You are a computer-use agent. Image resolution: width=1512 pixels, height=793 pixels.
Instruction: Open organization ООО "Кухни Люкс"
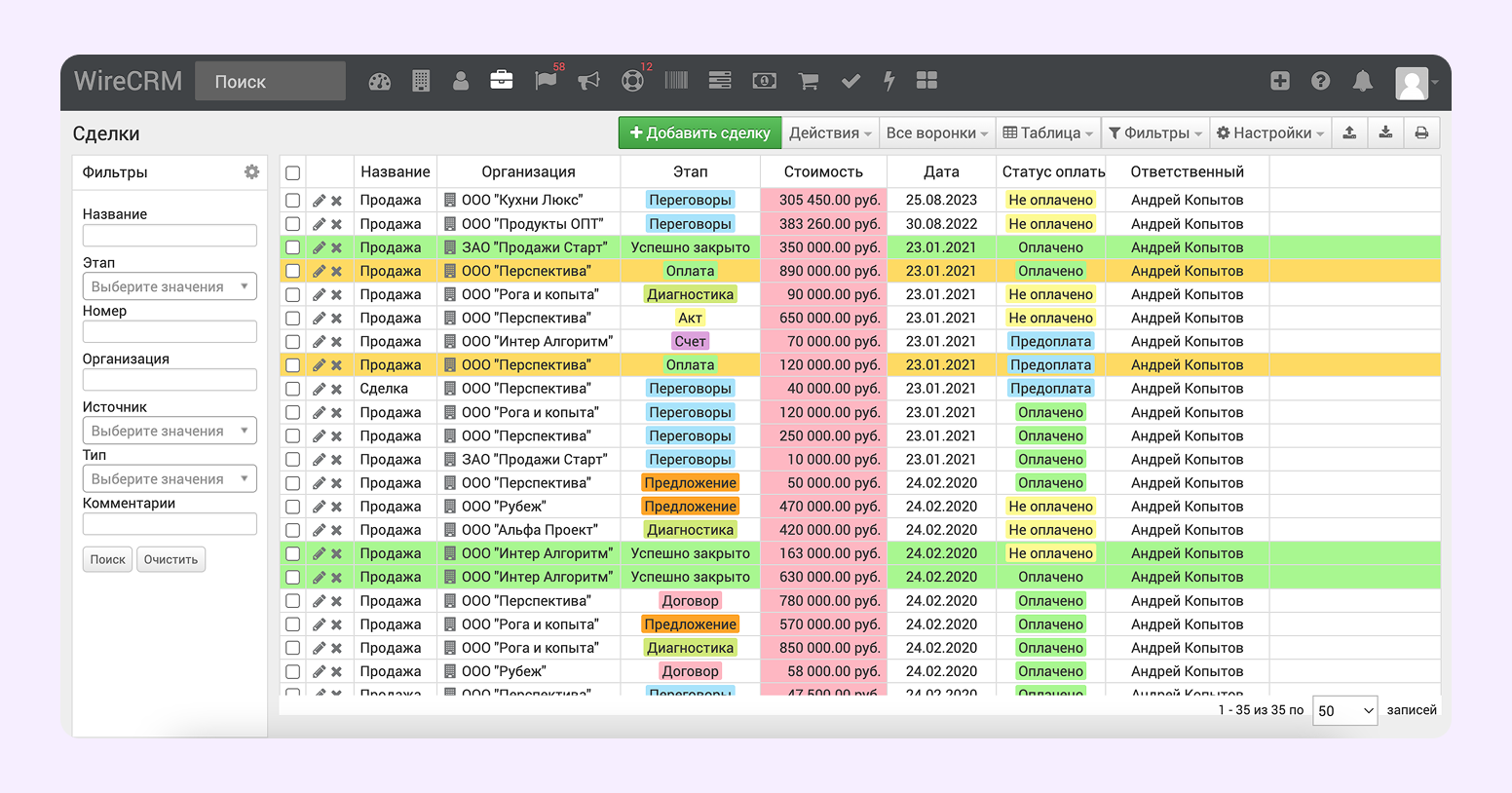522,200
